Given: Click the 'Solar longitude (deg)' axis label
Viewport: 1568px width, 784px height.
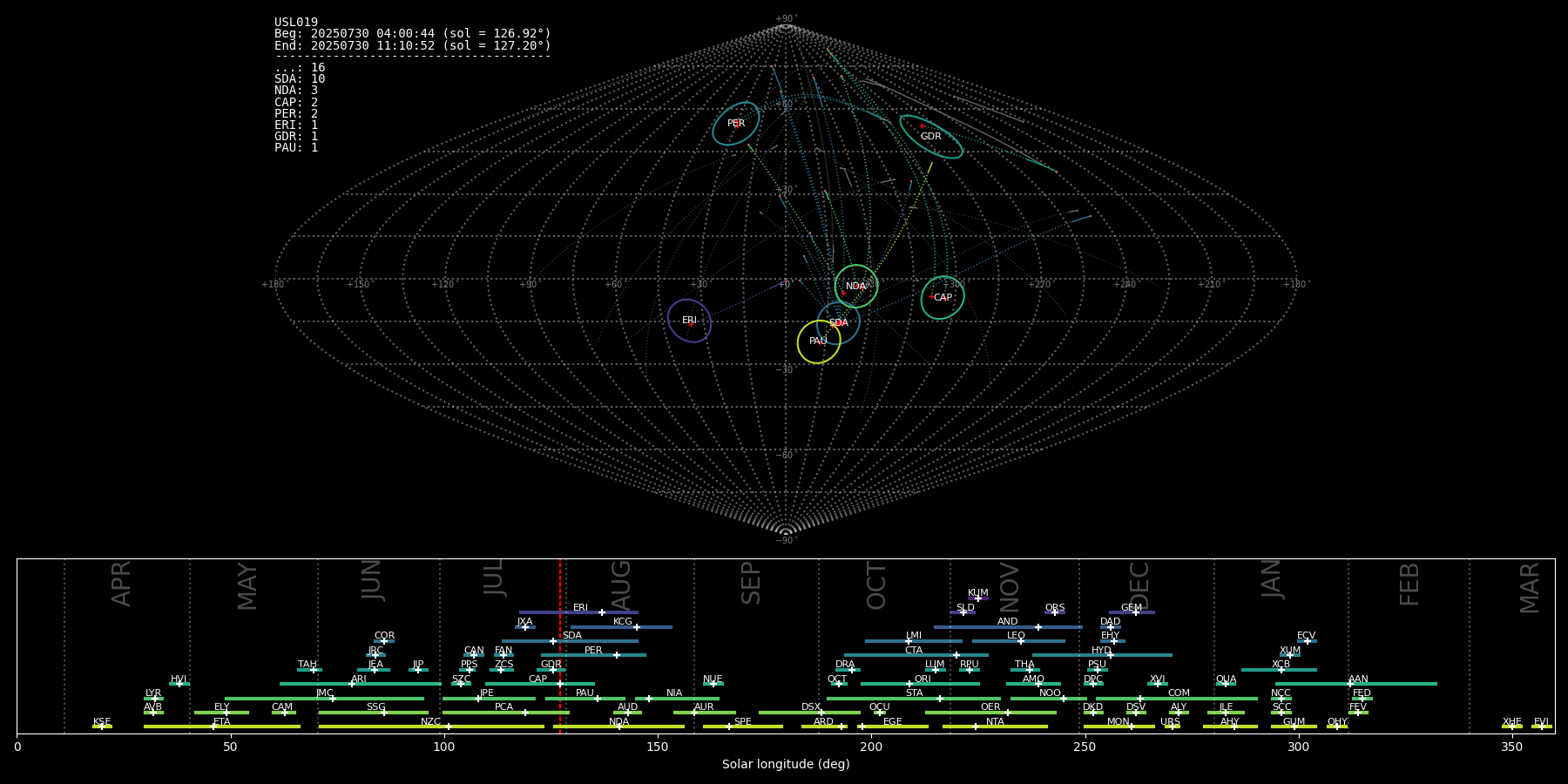Looking at the screenshot, I should (786, 765).
